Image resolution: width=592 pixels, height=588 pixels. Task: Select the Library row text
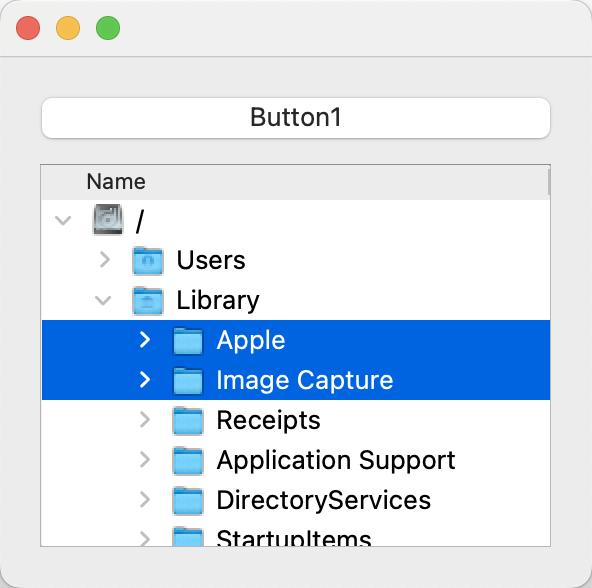click(218, 301)
